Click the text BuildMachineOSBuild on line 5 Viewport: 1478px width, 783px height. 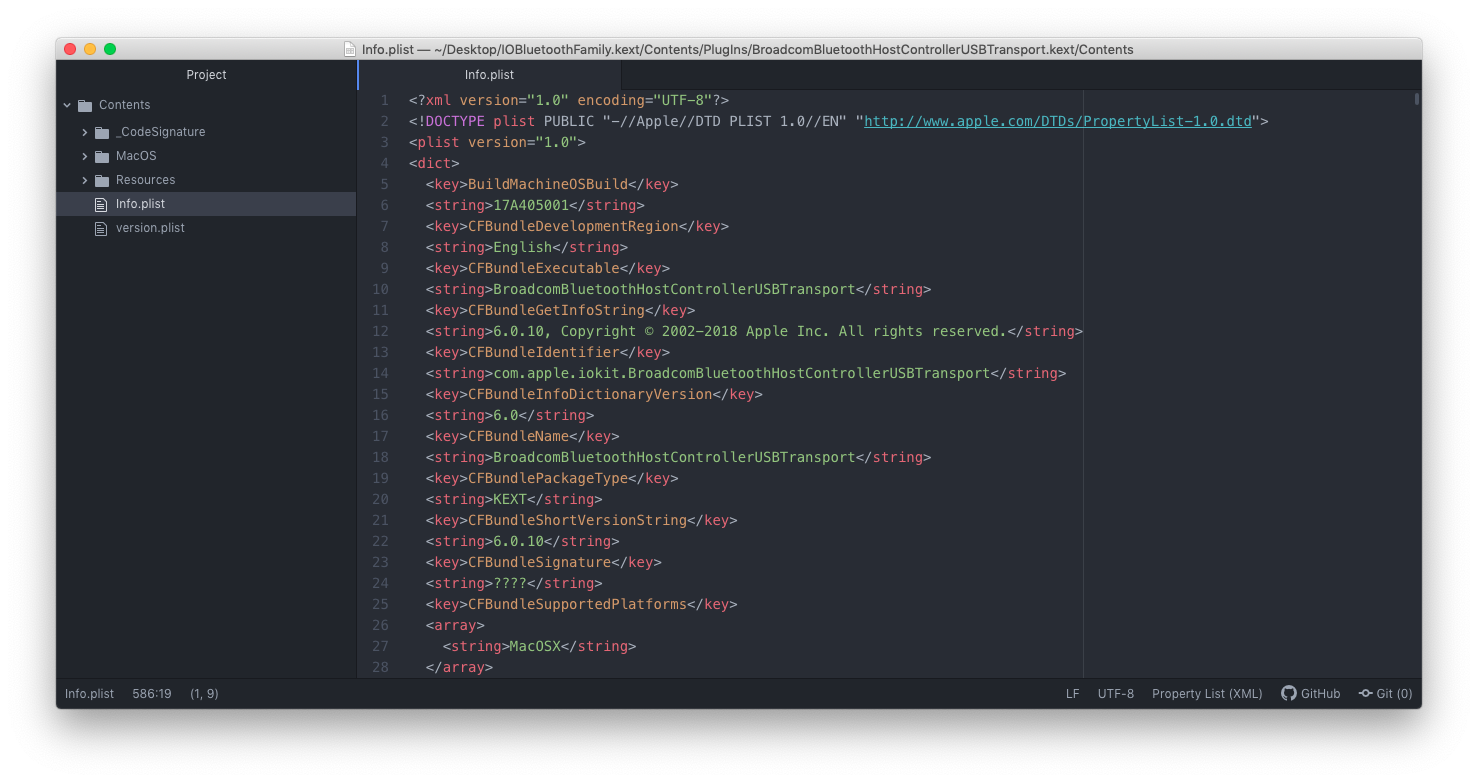coord(548,184)
